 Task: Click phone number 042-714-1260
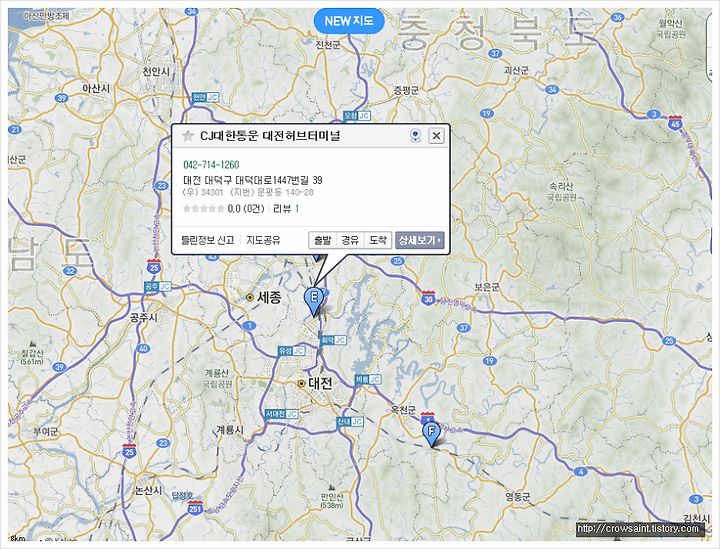tap(211, 165)
